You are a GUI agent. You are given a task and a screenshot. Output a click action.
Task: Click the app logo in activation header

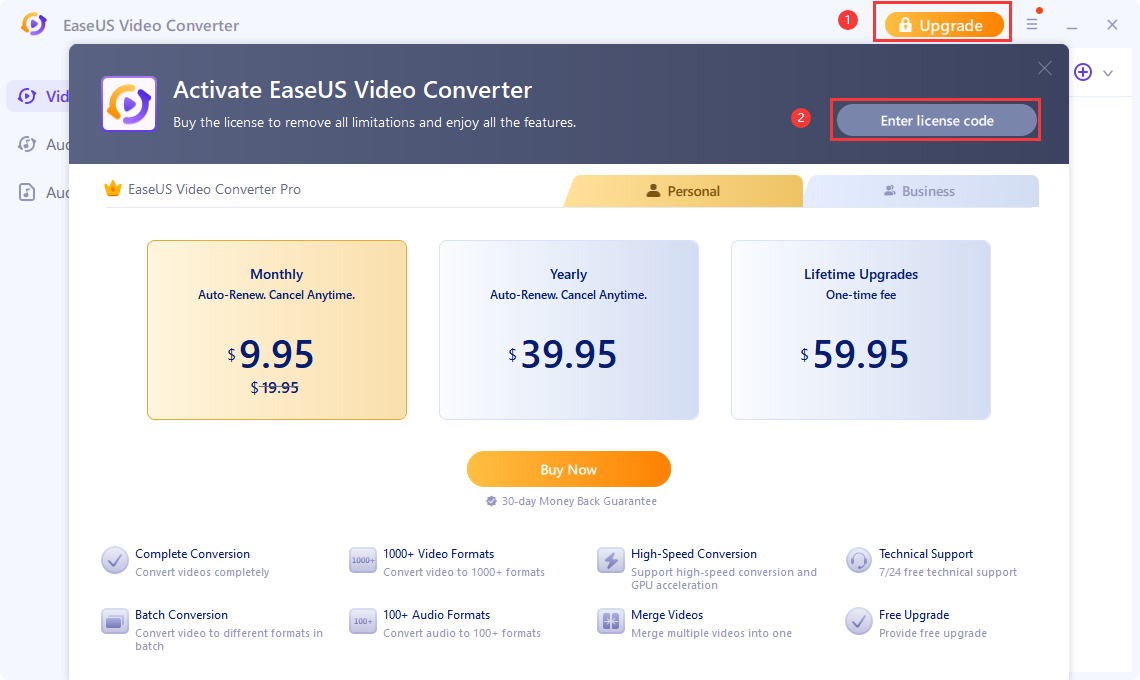129,104
